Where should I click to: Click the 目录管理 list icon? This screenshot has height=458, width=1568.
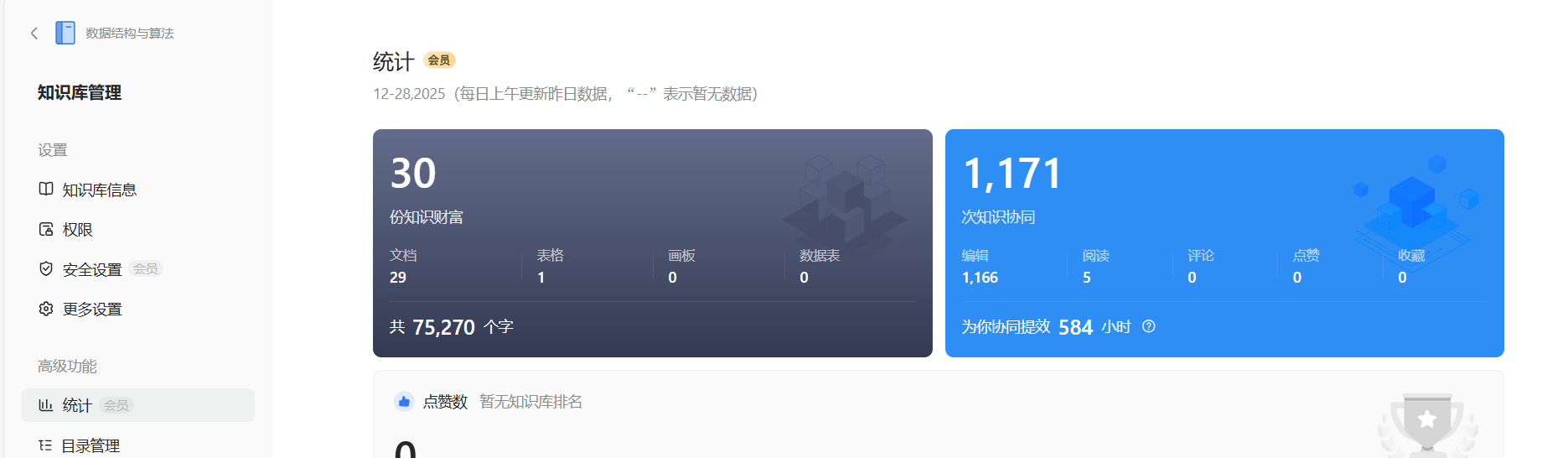pyautogui.click(x=46, y=445)
